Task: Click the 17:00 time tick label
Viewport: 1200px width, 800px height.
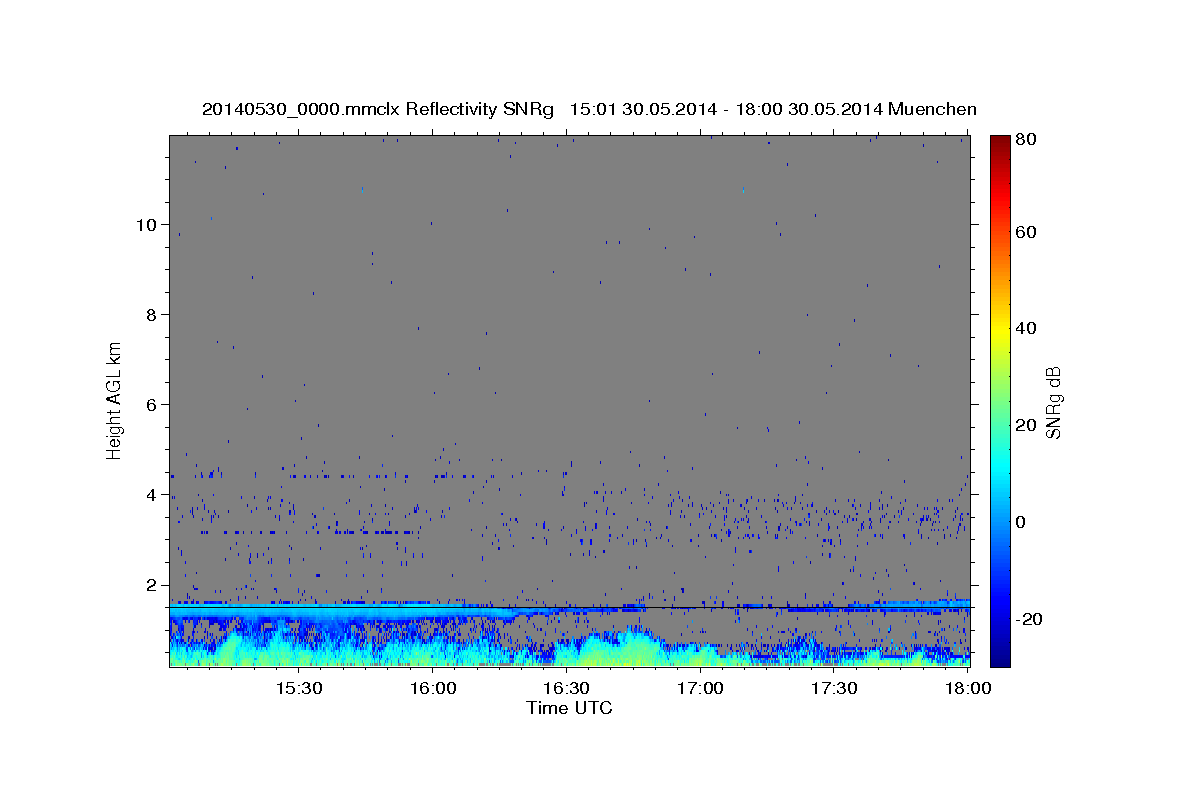Action: point(701,689)
